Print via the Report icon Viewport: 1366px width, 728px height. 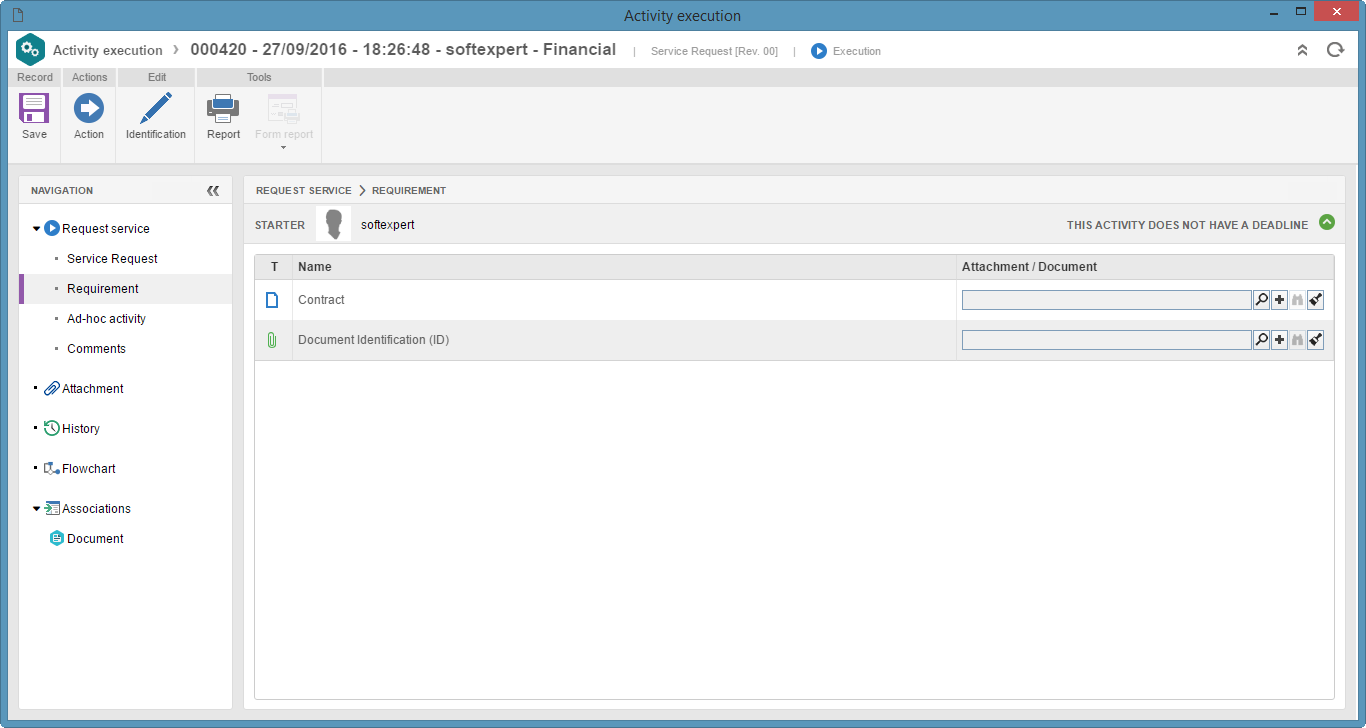223,117
